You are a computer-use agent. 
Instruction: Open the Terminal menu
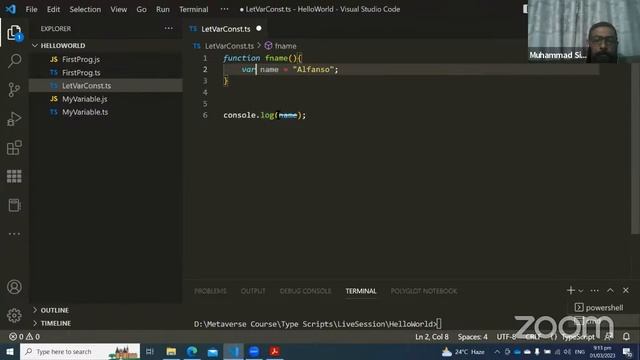(193, 9)
